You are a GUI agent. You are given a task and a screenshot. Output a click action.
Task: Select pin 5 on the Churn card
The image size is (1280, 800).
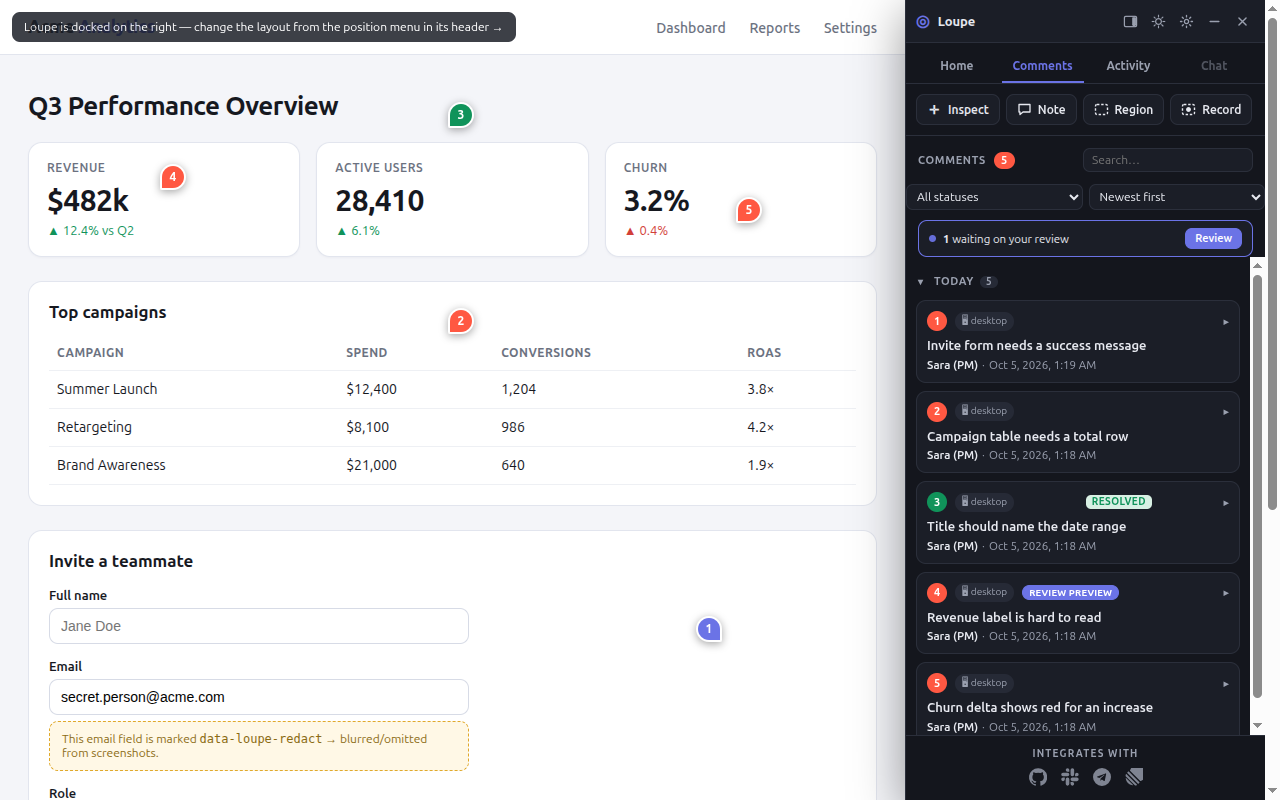point(748,211)
